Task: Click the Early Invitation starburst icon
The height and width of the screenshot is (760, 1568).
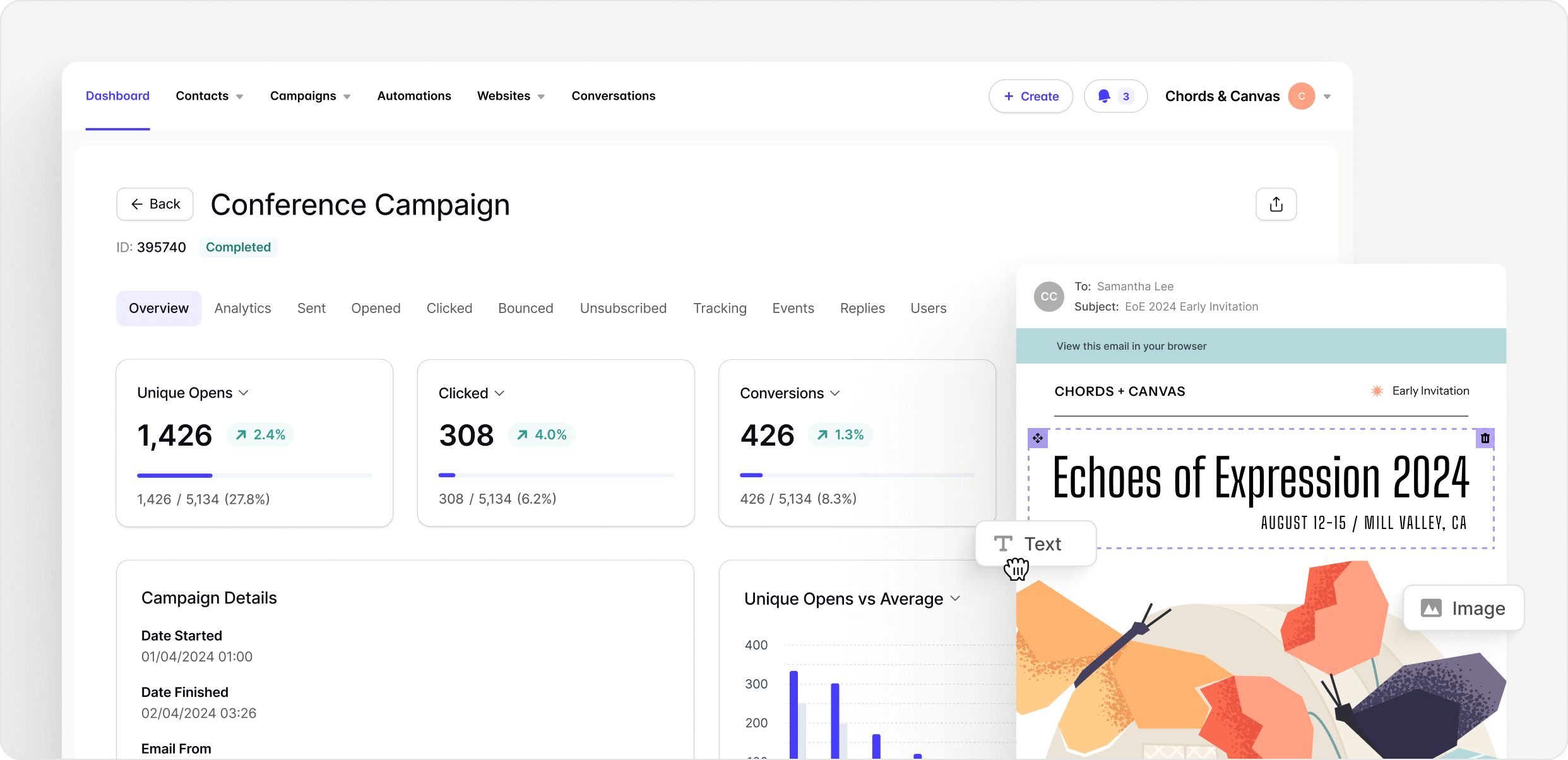Action: 1377,391
